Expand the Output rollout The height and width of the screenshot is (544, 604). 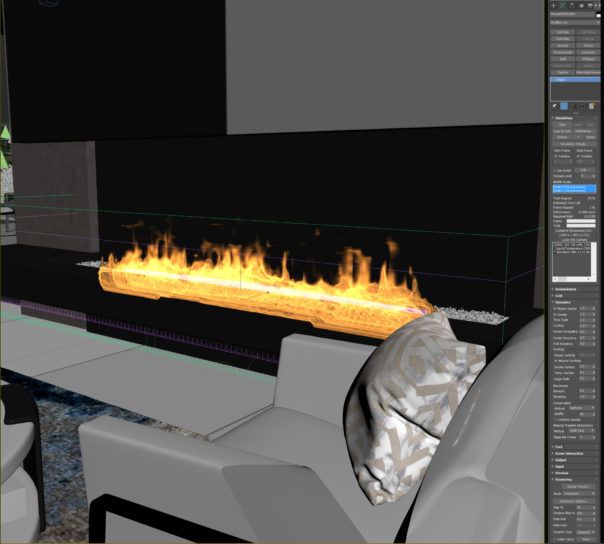(560, 460)
